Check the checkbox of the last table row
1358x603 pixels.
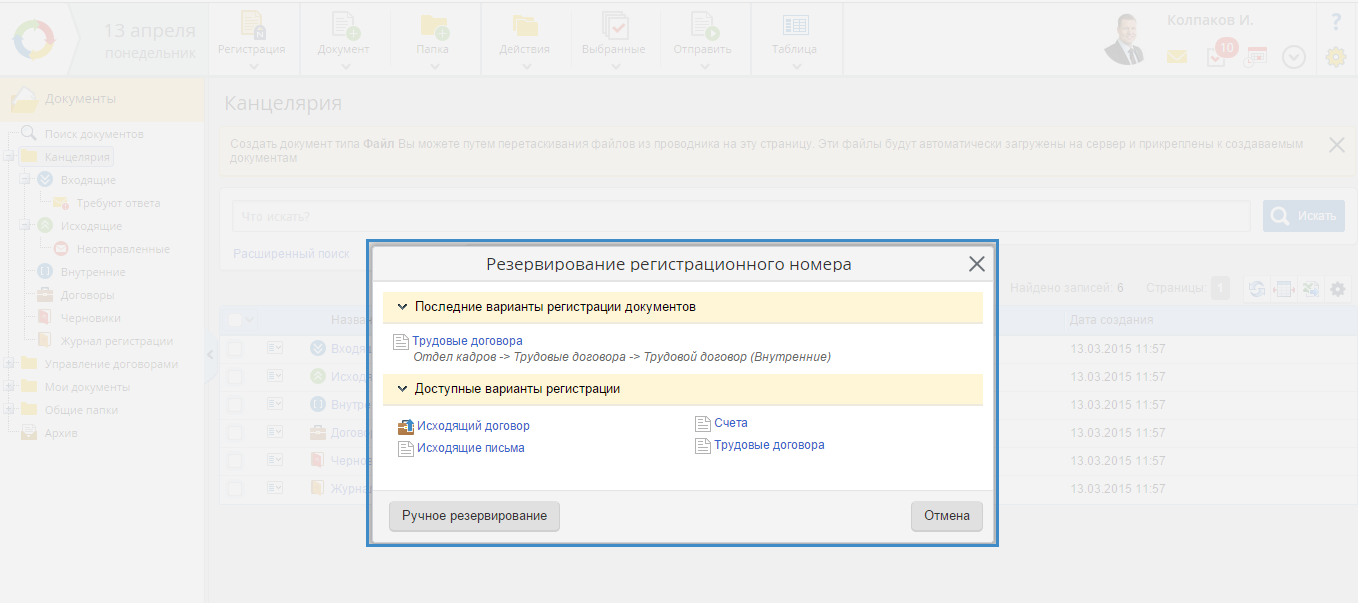[234, 489]
